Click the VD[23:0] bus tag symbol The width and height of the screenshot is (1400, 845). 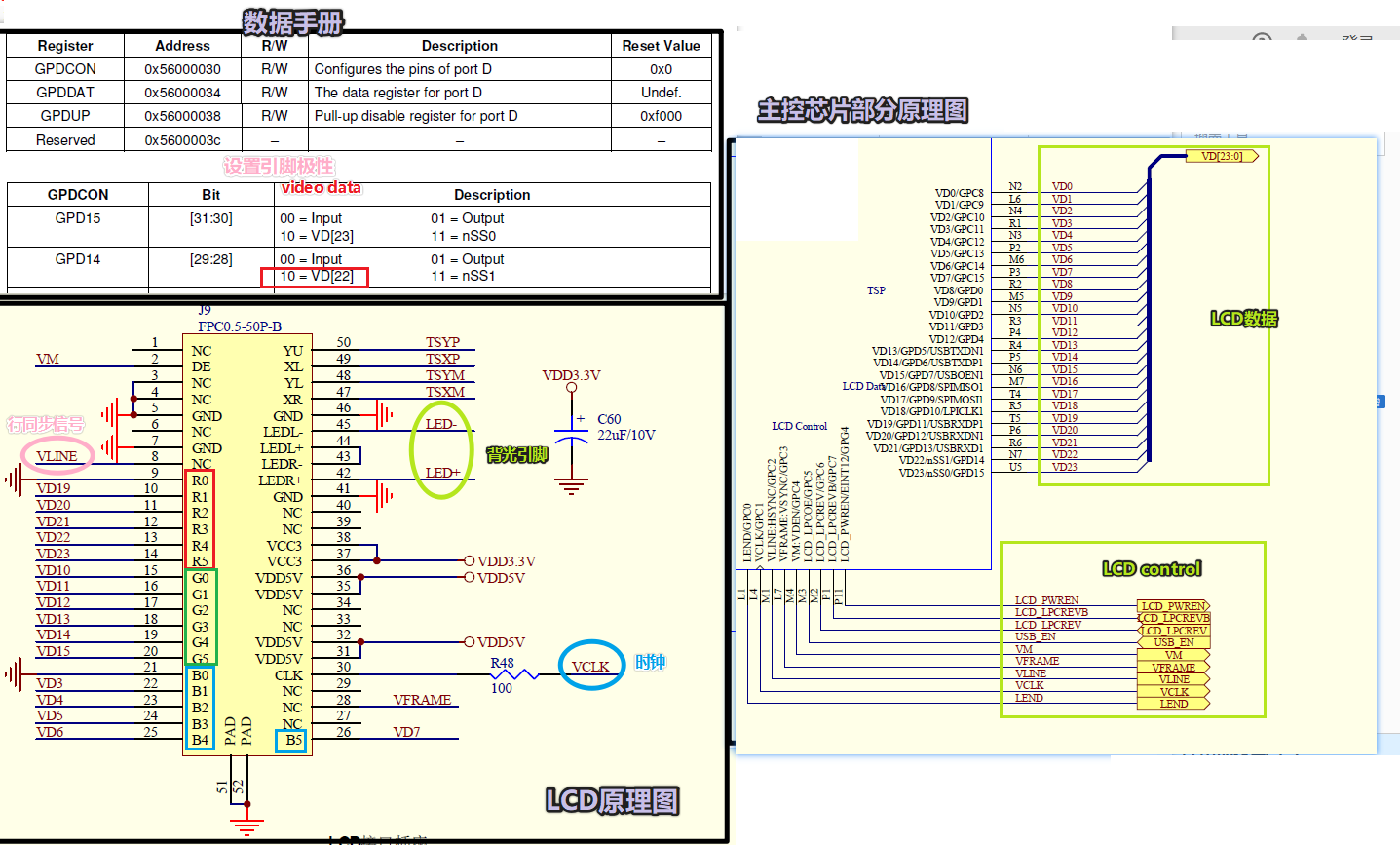(x=1222, y=155)
